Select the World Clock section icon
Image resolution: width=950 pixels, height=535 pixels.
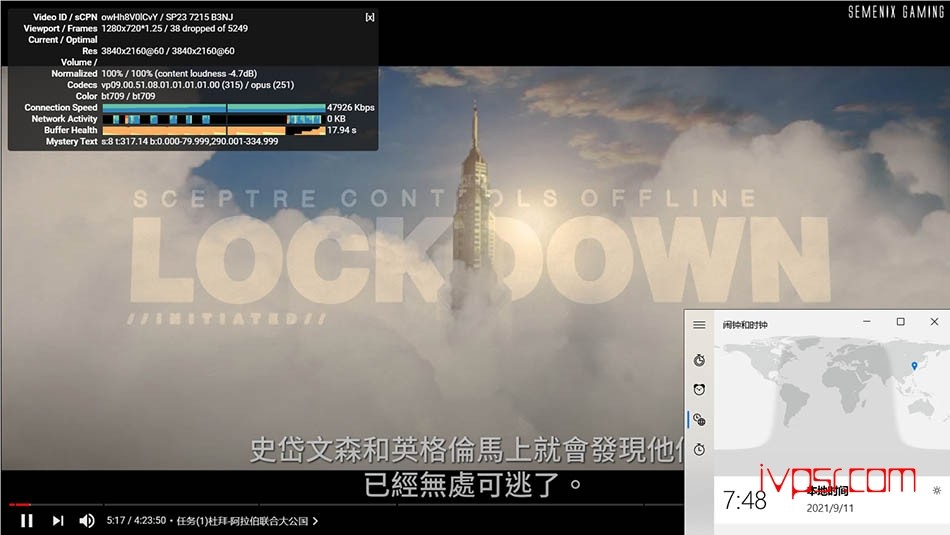tap(699, 419)
